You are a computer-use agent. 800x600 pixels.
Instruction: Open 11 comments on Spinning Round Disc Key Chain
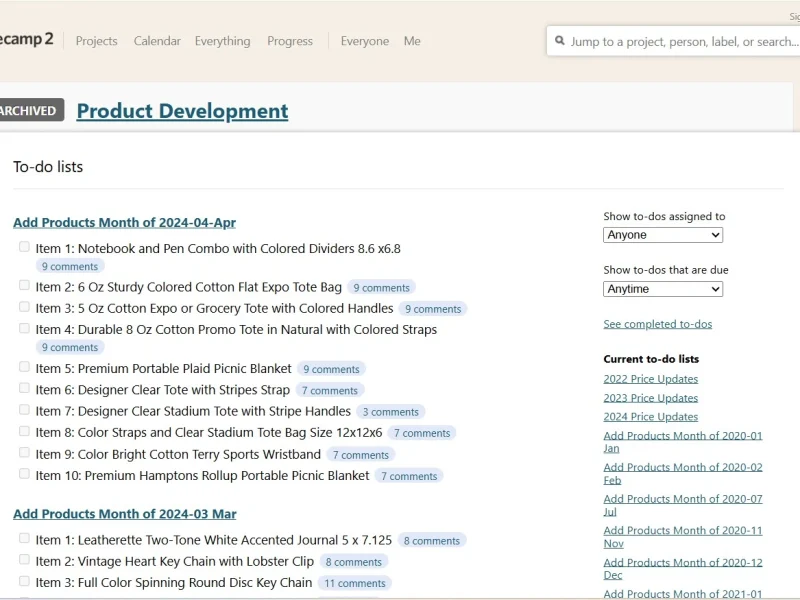coord(355,584)
